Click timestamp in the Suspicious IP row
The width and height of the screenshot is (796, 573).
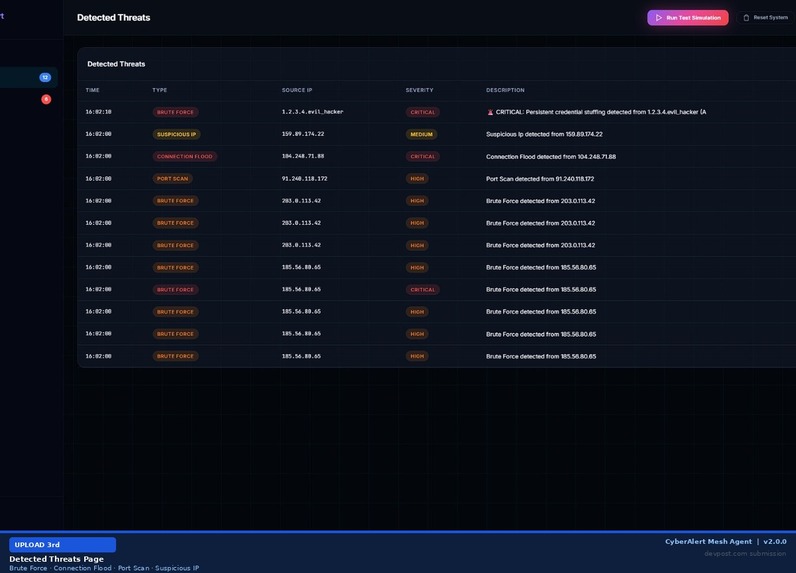click(98, 134)
